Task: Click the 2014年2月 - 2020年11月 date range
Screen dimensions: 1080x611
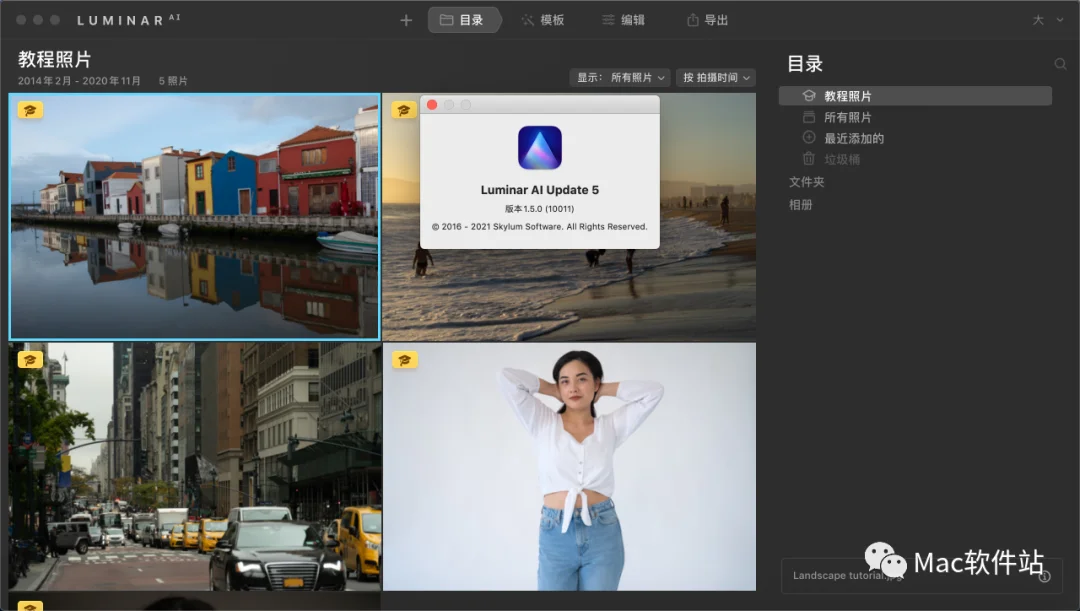Action: tap(79, 81)
